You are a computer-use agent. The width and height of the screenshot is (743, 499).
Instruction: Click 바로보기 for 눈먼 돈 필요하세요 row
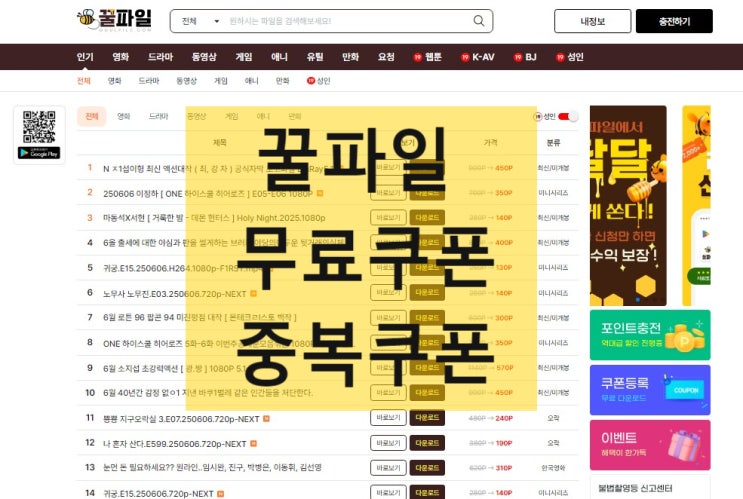point(388,468)
